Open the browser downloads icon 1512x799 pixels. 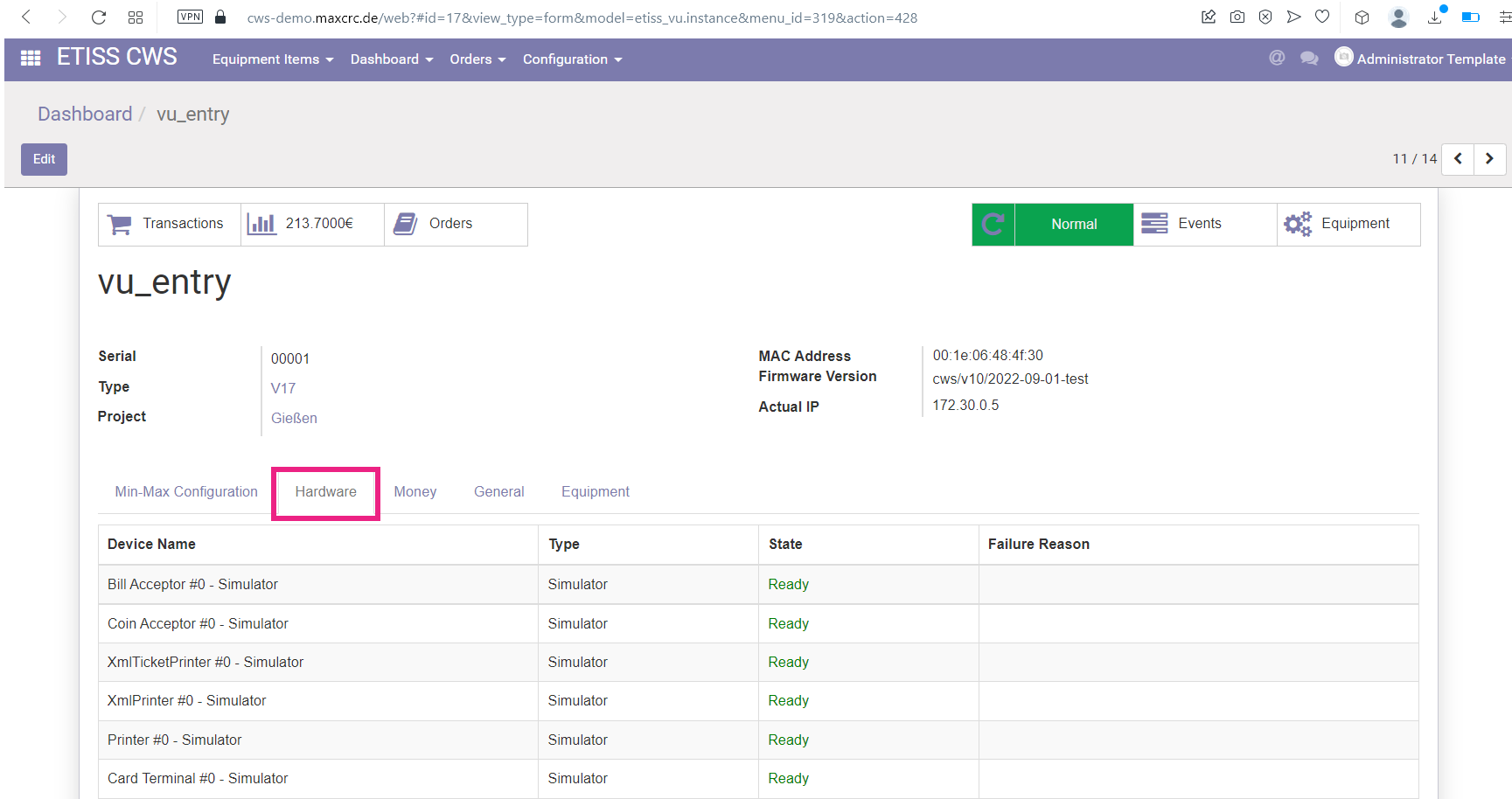[1435, 17]
